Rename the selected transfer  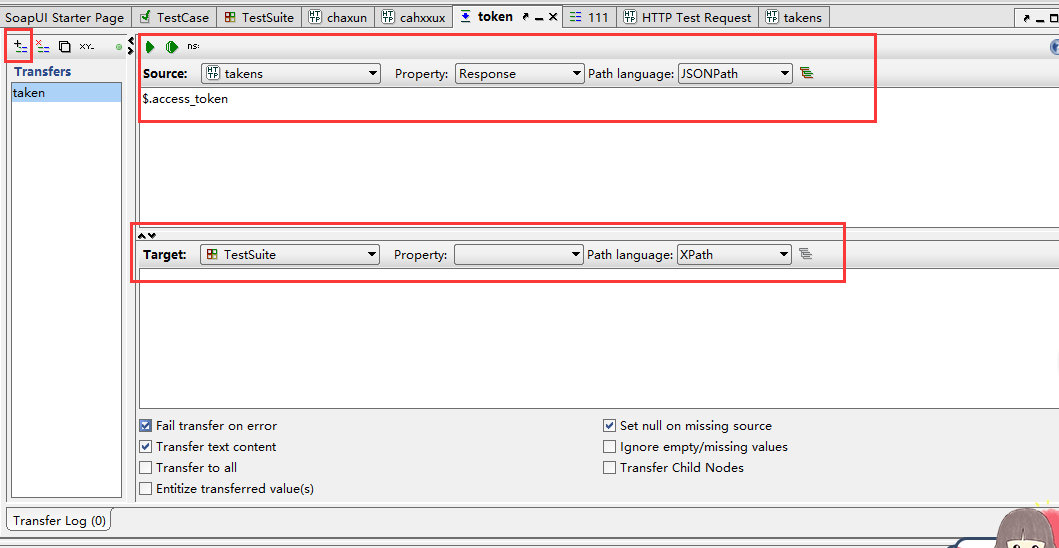click(87, 47)
